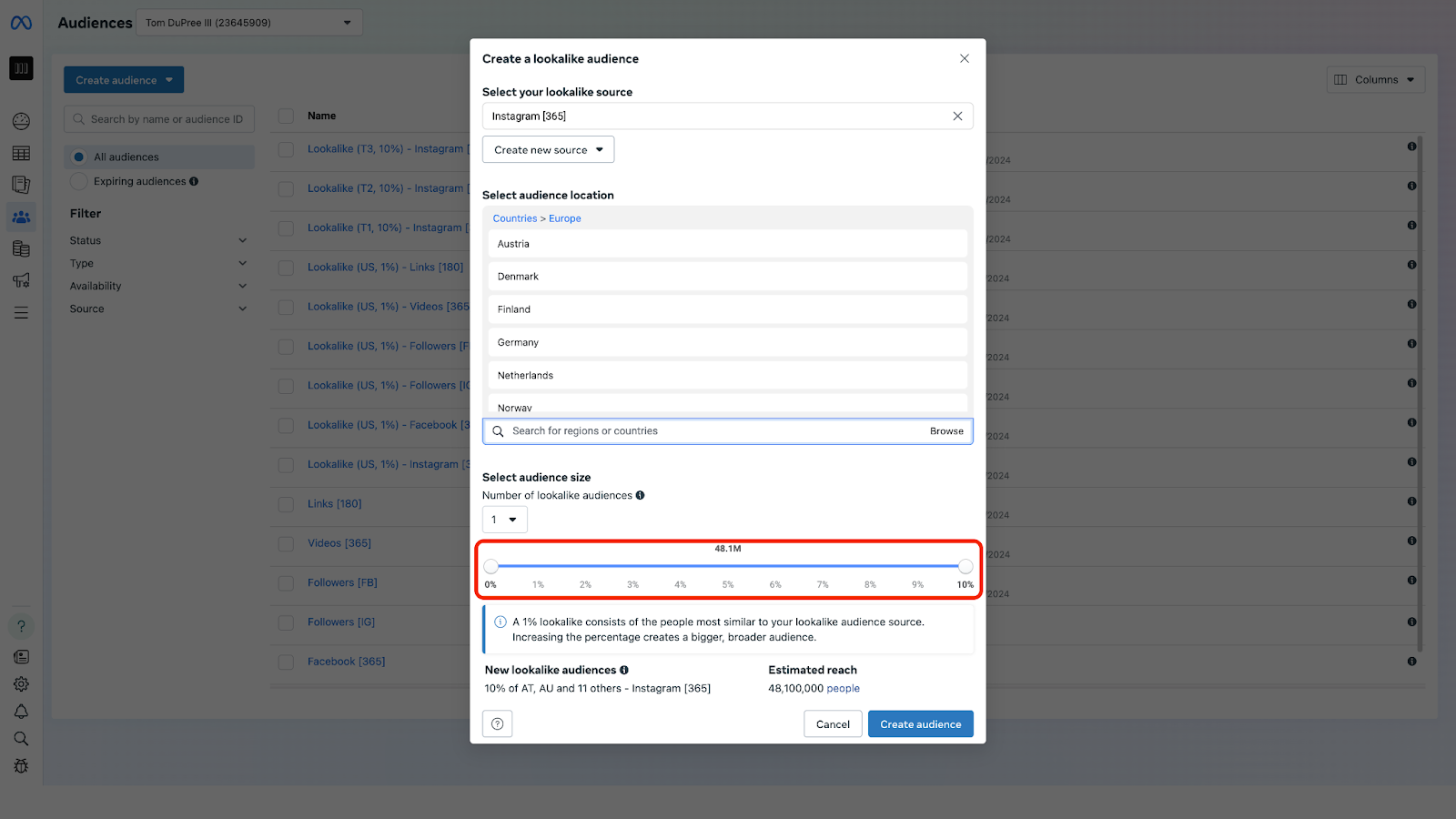1456x819 pixels.
Task: Click the Search by name or audience ID field
Action: (x=159, y=119)
